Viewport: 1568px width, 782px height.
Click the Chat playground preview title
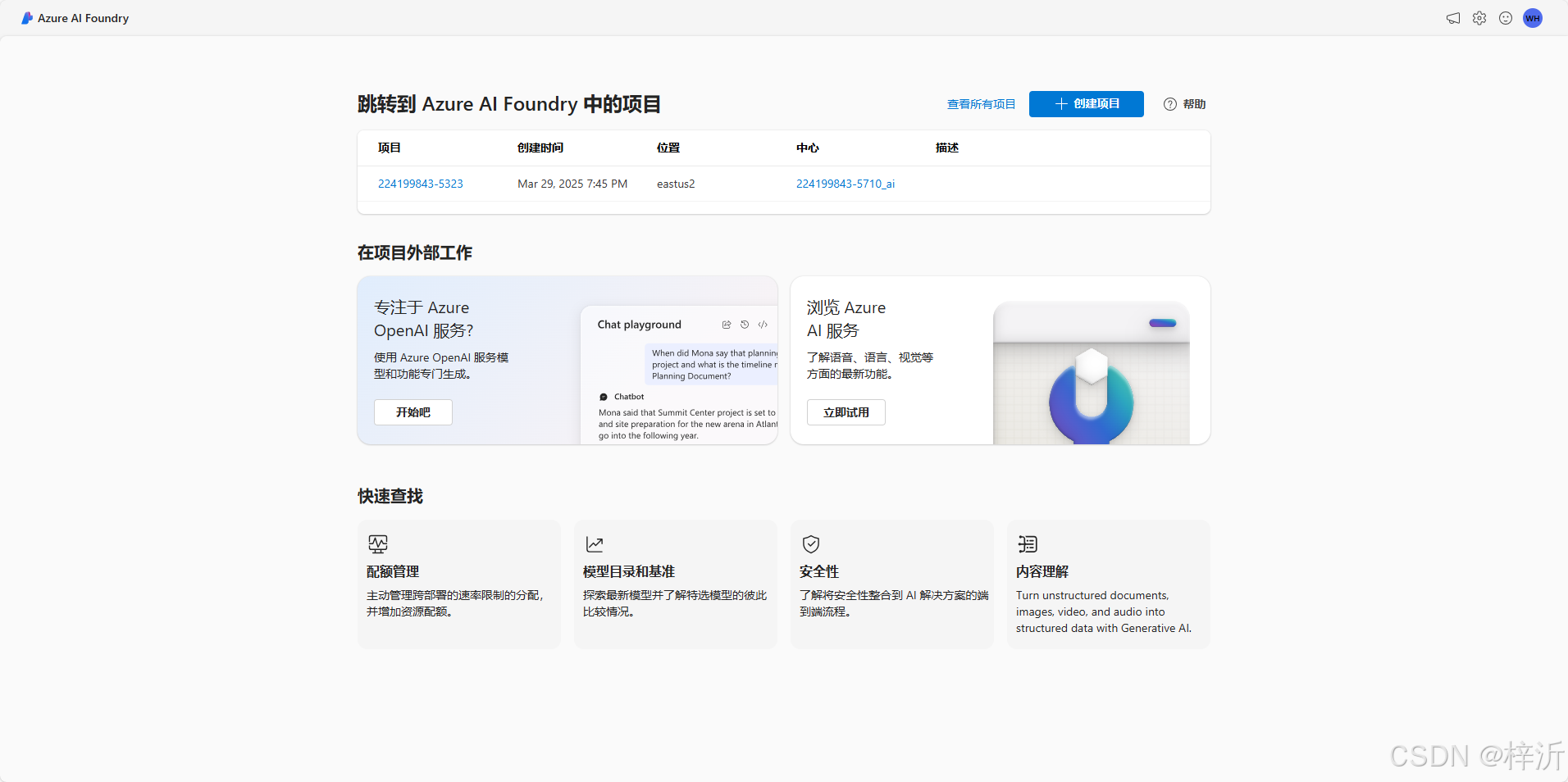tap(640, 325)
